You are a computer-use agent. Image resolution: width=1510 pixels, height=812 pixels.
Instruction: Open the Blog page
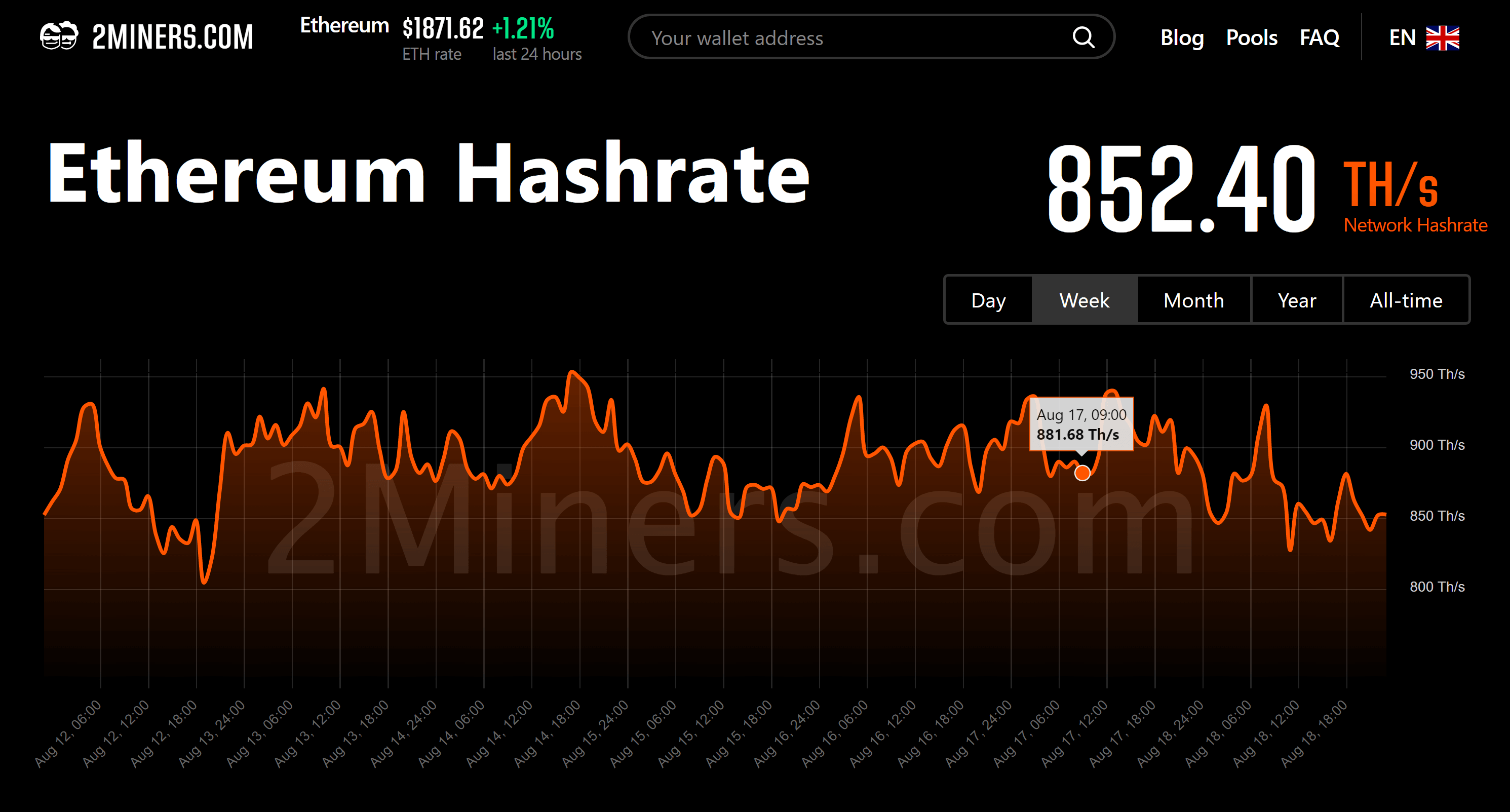[x=1182, y=37]
